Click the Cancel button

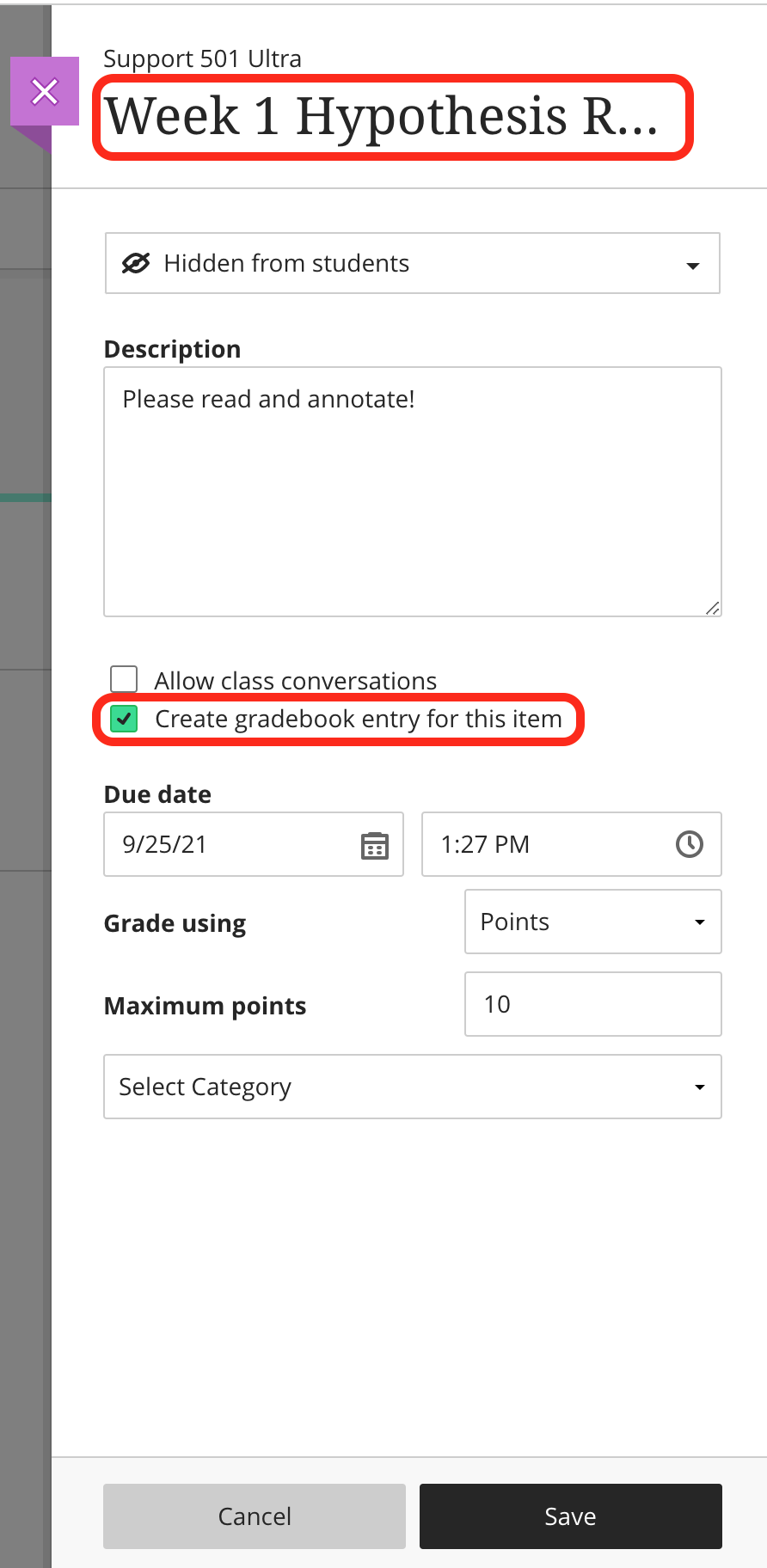point(254,1516)
